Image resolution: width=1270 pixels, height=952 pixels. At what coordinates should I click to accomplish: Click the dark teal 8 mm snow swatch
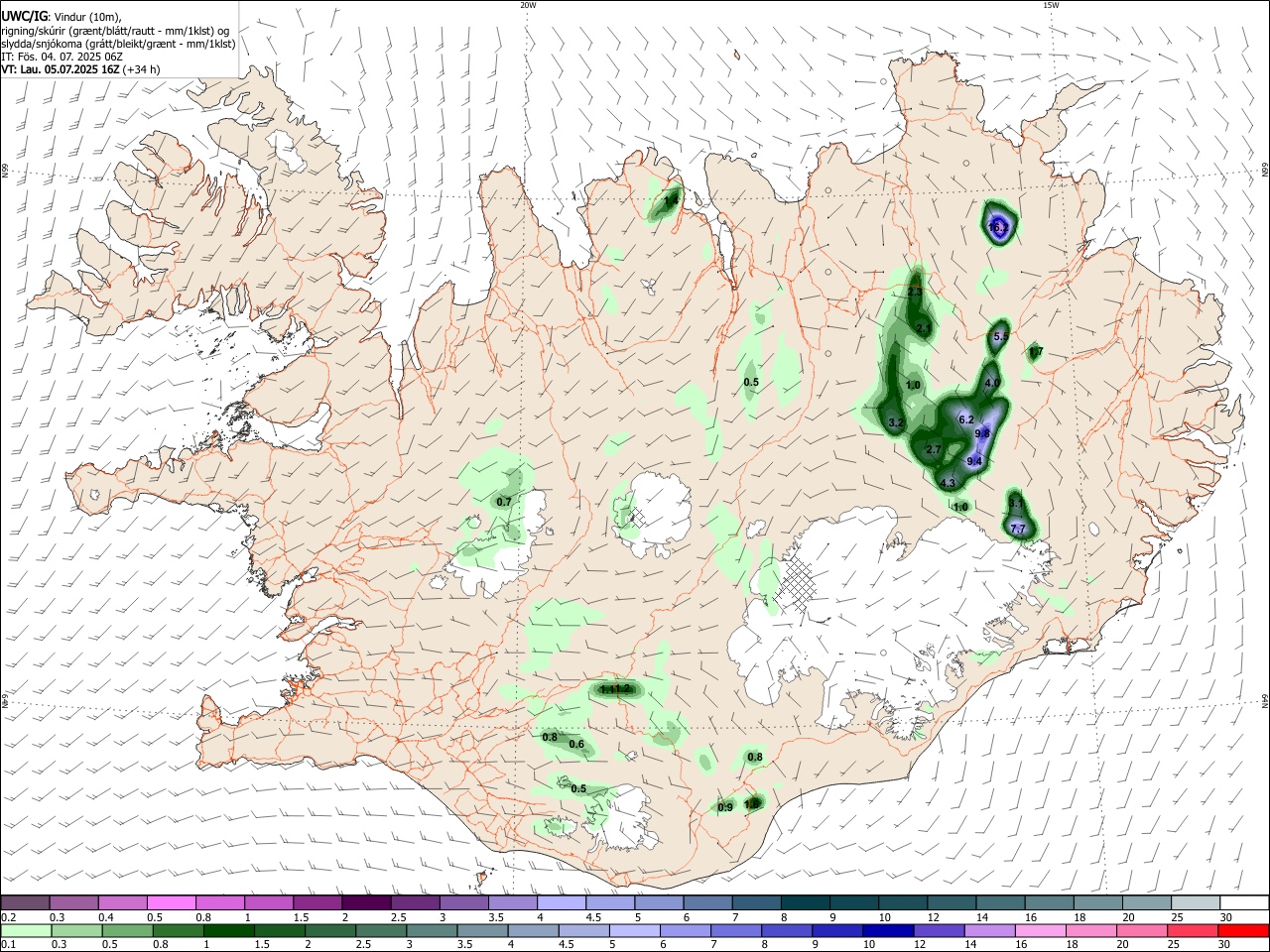pyautogui.click(x=806, y=903)
